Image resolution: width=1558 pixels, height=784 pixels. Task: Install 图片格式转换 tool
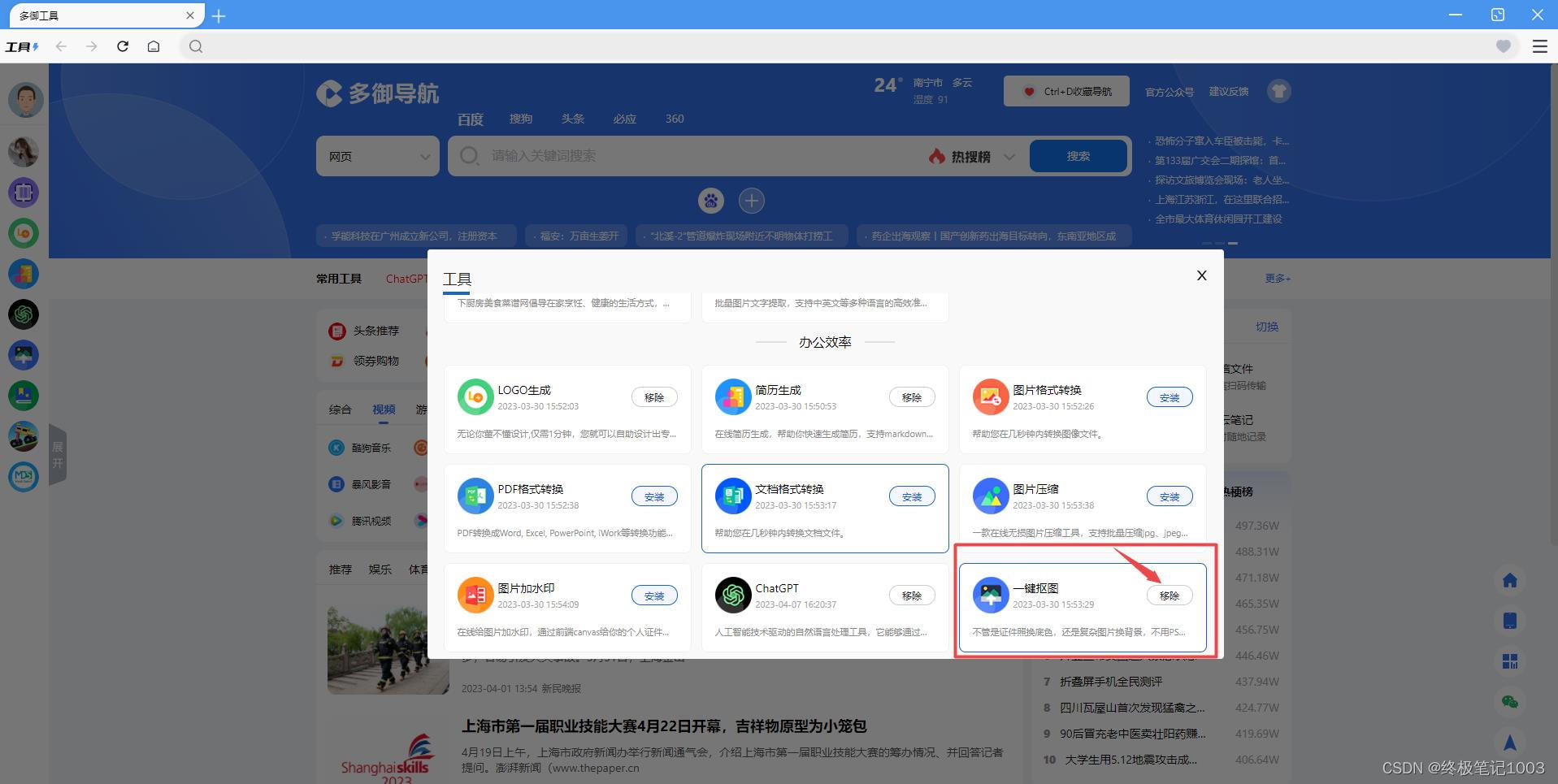(x=1170, y=397)
